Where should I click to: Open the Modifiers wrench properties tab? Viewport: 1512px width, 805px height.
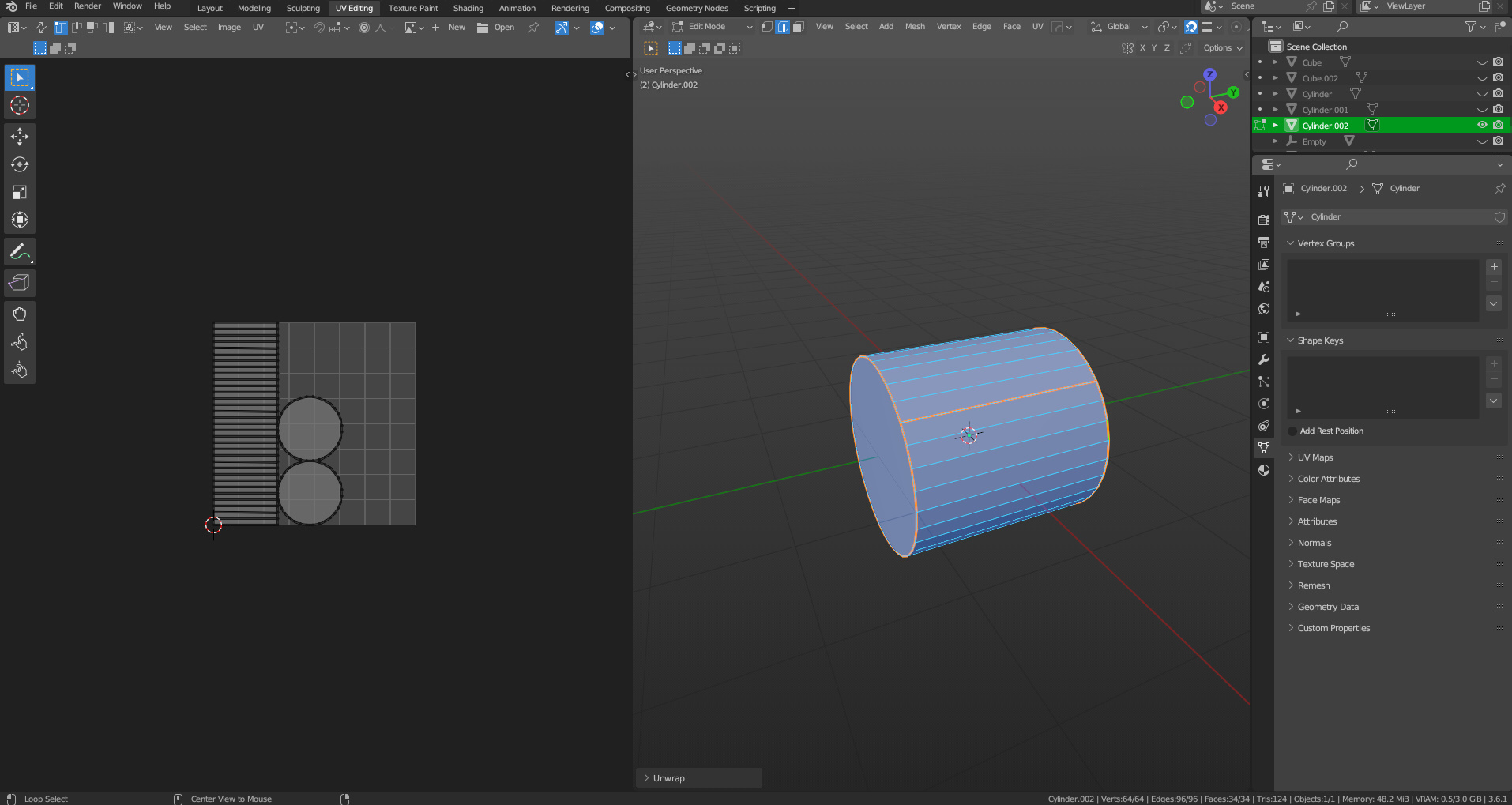coord(1264,359)
